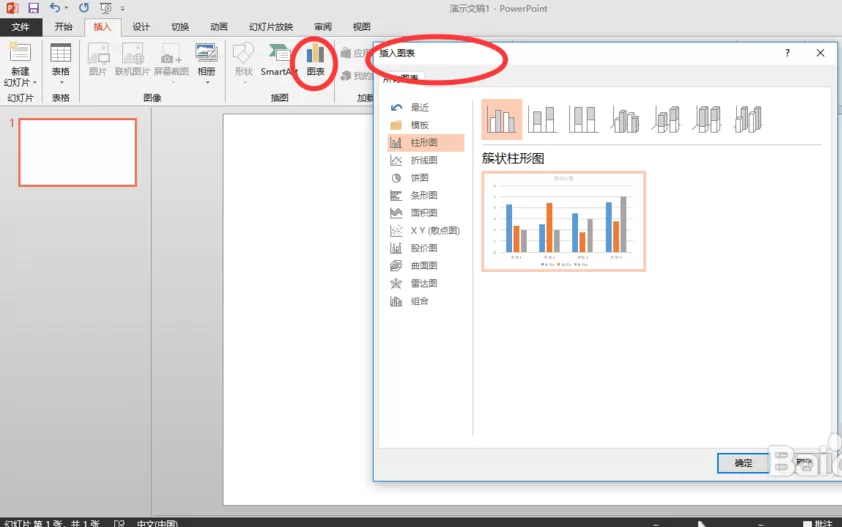Pick the 100% stacked column chart icon
Screen dimensions: 842x527
point(583,119)
